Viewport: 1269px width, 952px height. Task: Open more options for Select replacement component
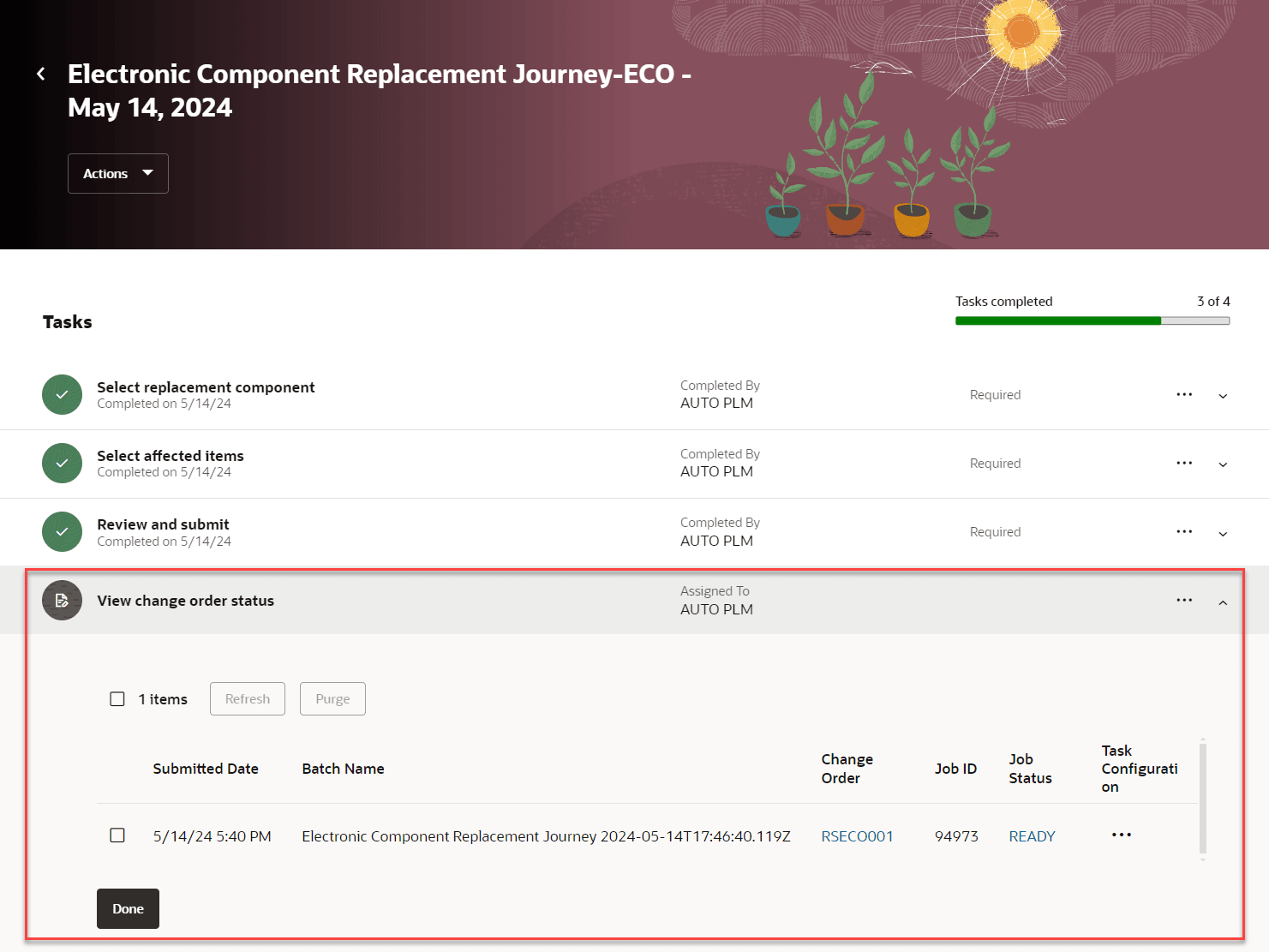tap(1184, 395)
